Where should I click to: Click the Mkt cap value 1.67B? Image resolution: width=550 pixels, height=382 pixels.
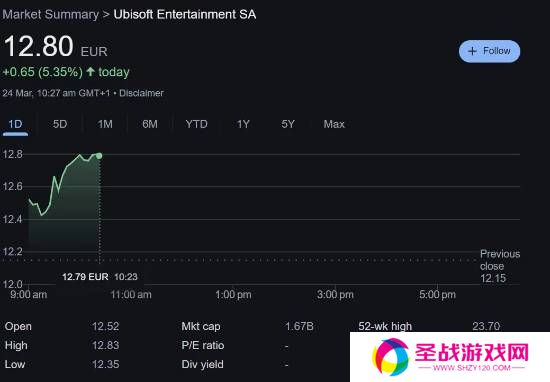click(299, 327)
